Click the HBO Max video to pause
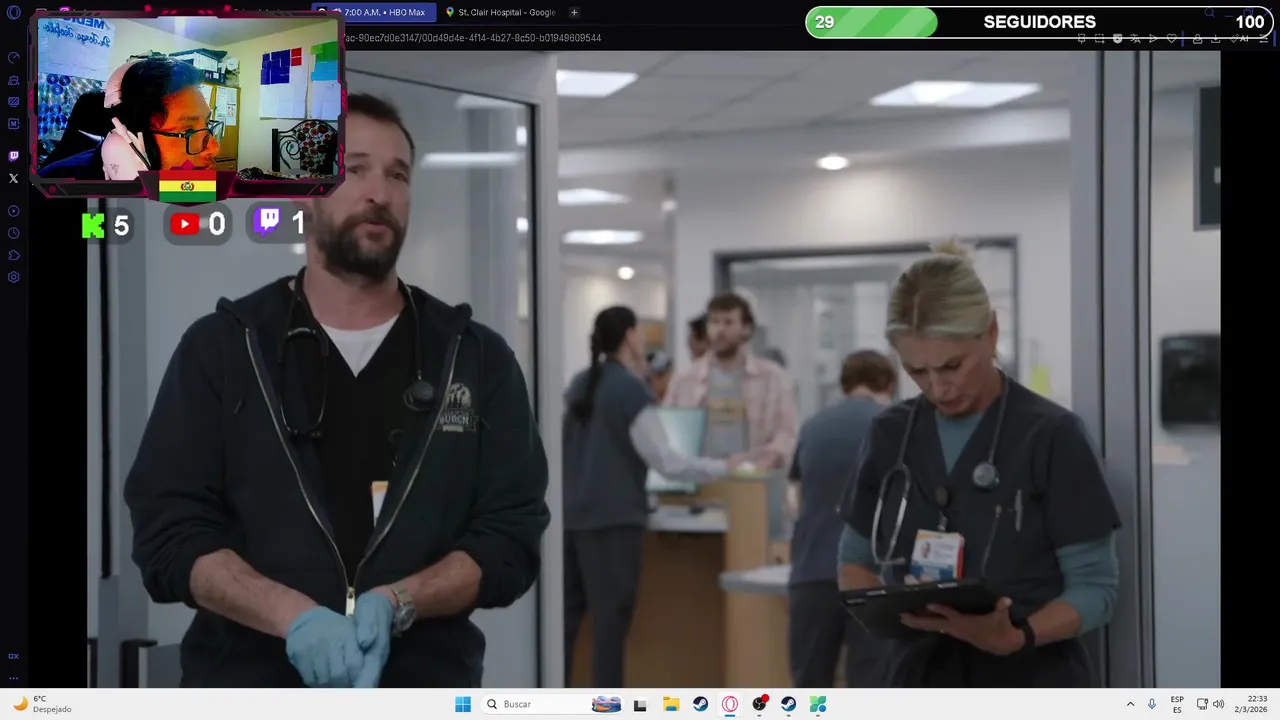 pyautogui.click(x=653, y=369)
